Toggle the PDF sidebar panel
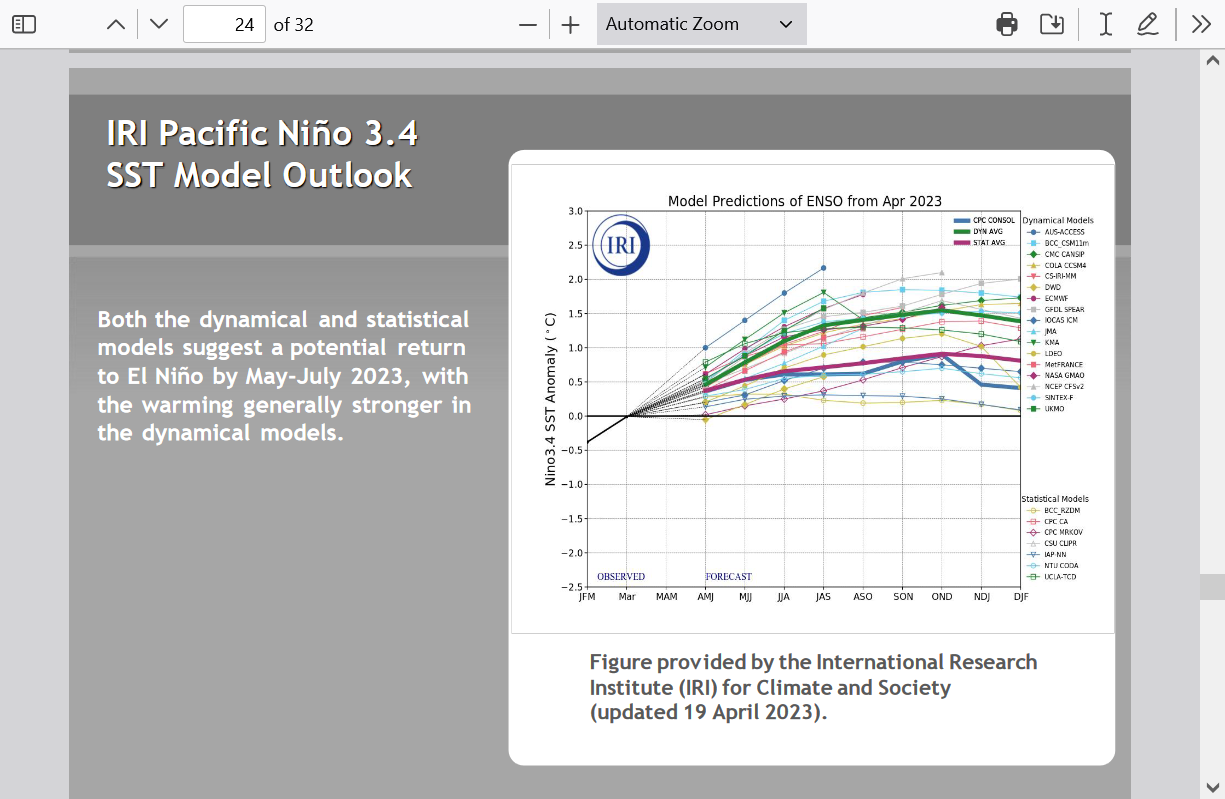Image resolution: width=1225 pixels, height=799 pixels. (24, 24)
